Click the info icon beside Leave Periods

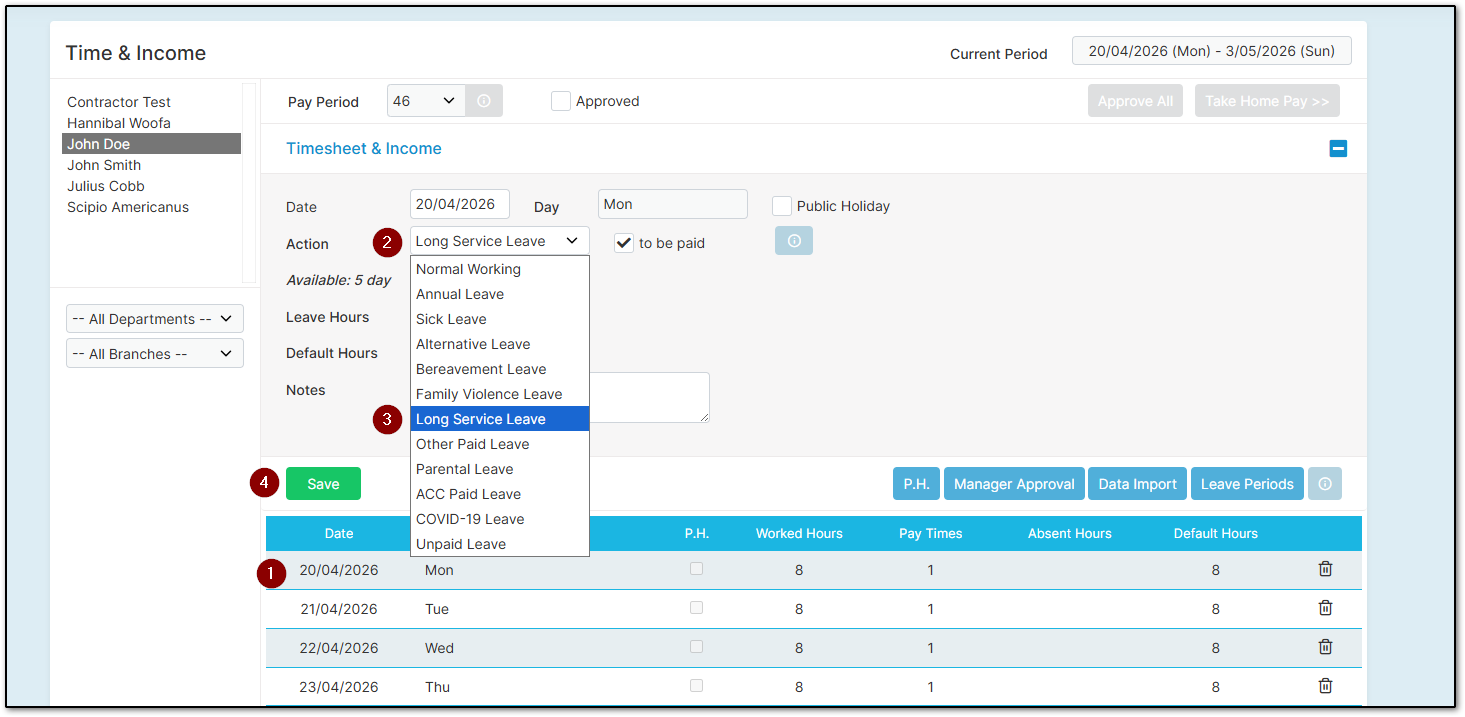[x=1325, y=484]
